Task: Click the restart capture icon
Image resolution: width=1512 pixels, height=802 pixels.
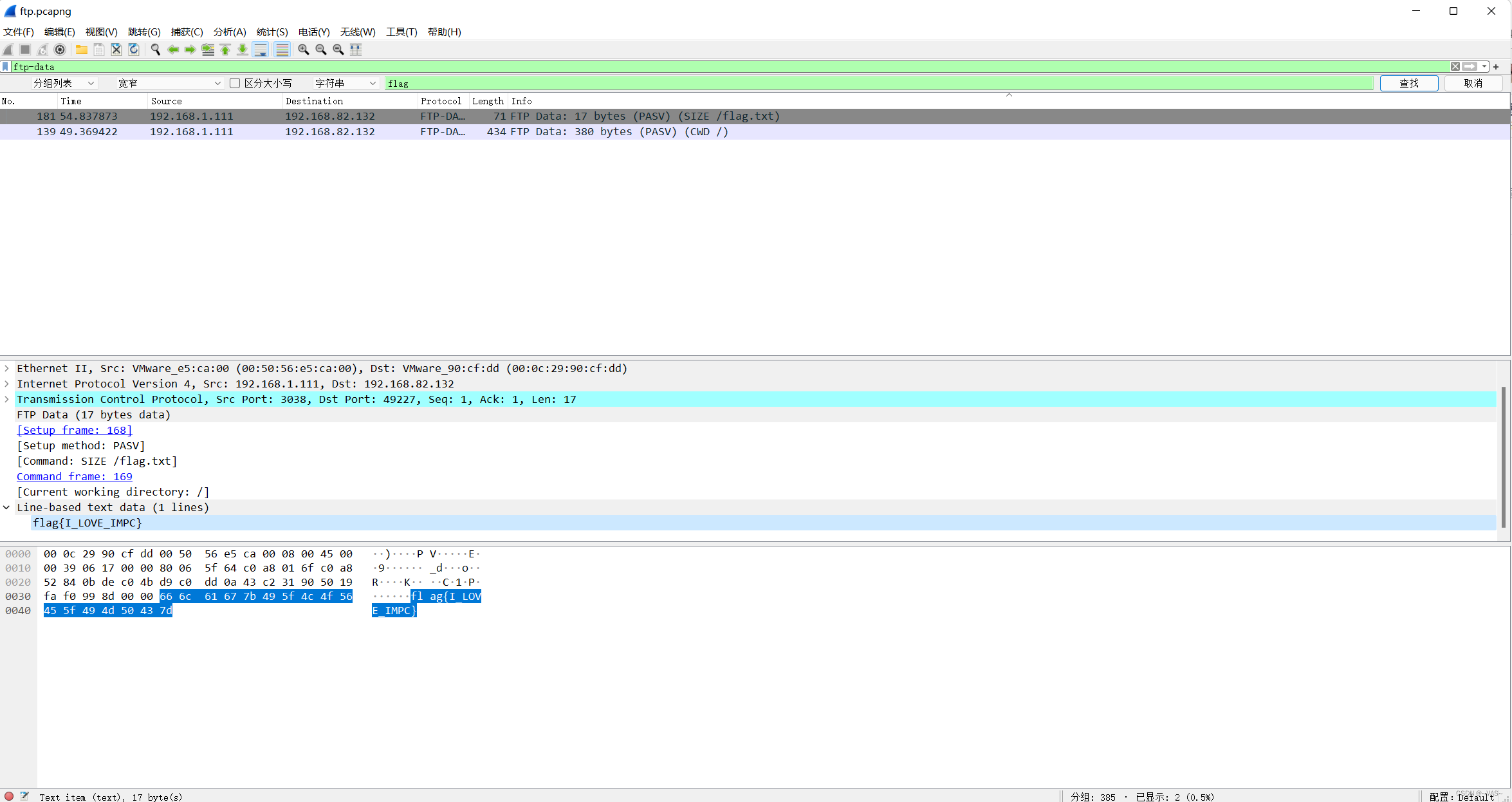Action: click(42, 50)
